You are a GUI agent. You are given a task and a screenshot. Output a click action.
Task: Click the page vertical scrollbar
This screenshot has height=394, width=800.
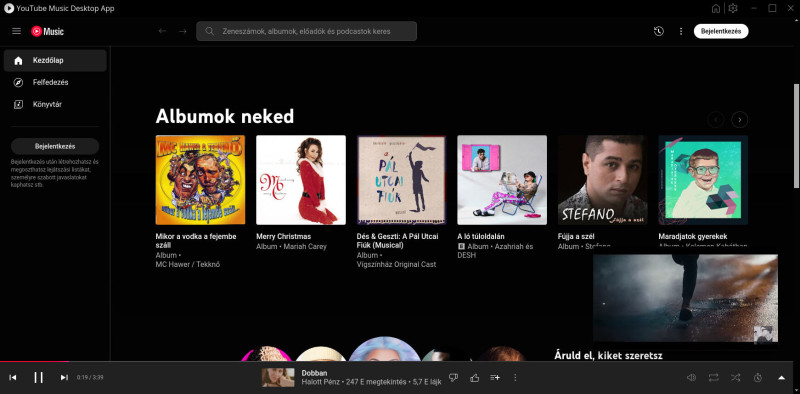(796, 135)
